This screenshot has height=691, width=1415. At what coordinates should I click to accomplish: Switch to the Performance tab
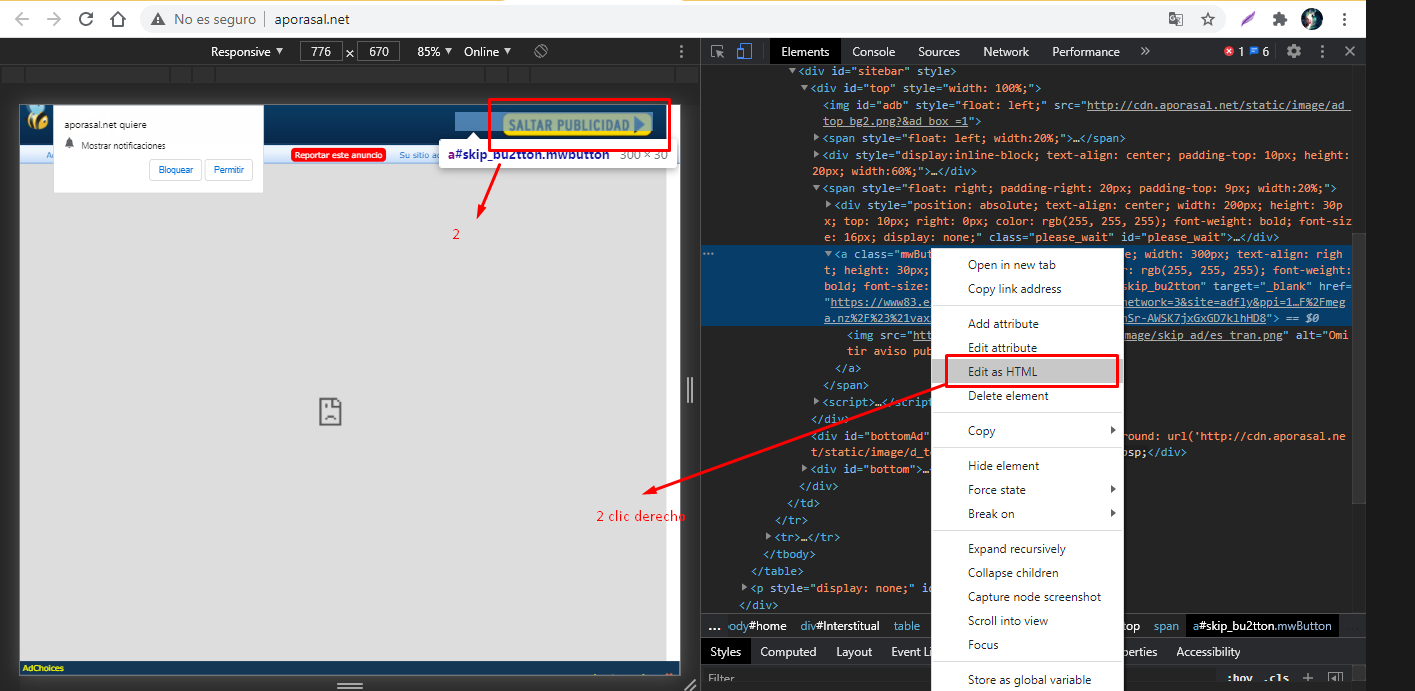point(1086,51)
